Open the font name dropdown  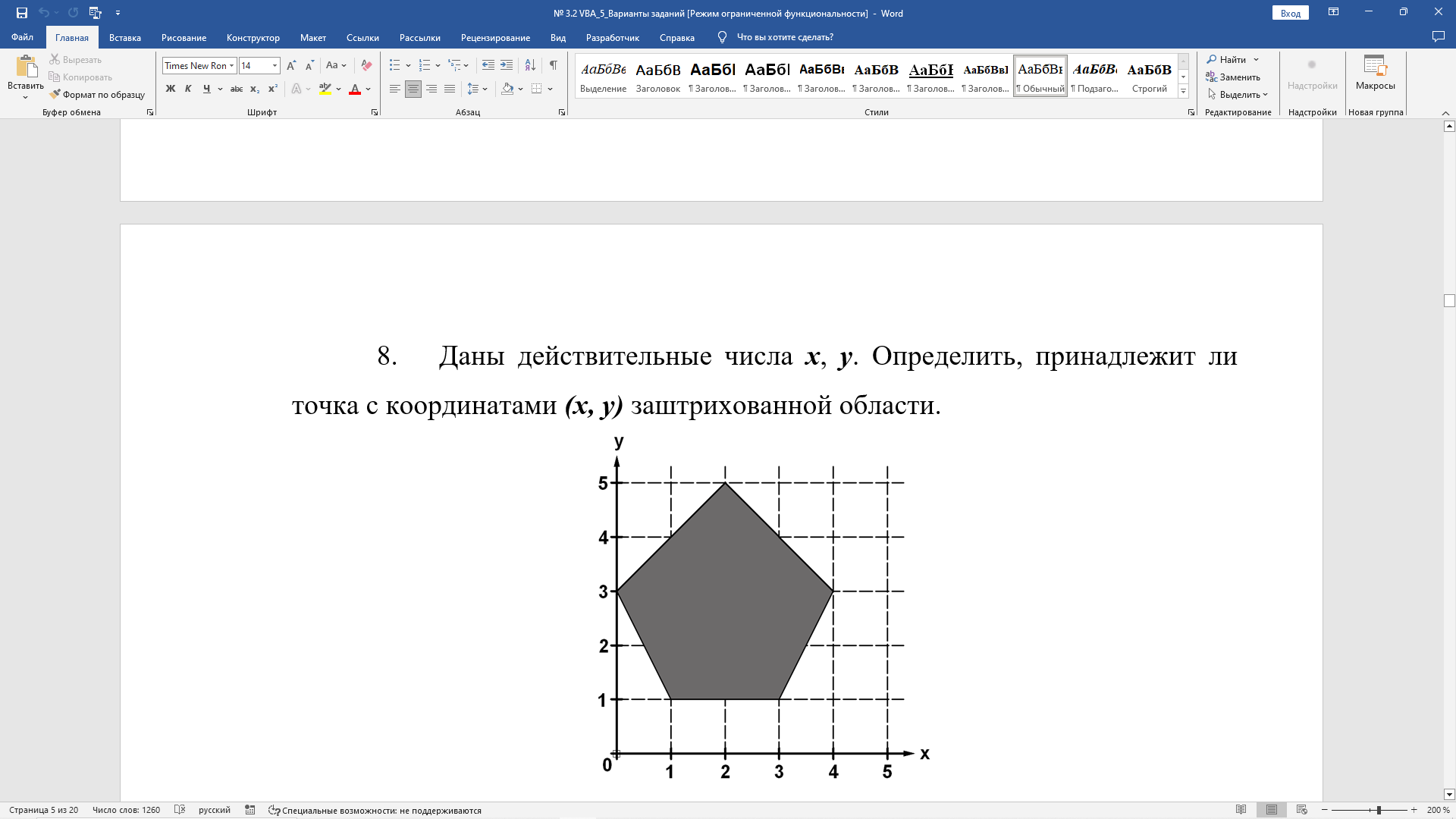(x=231, y=66)
